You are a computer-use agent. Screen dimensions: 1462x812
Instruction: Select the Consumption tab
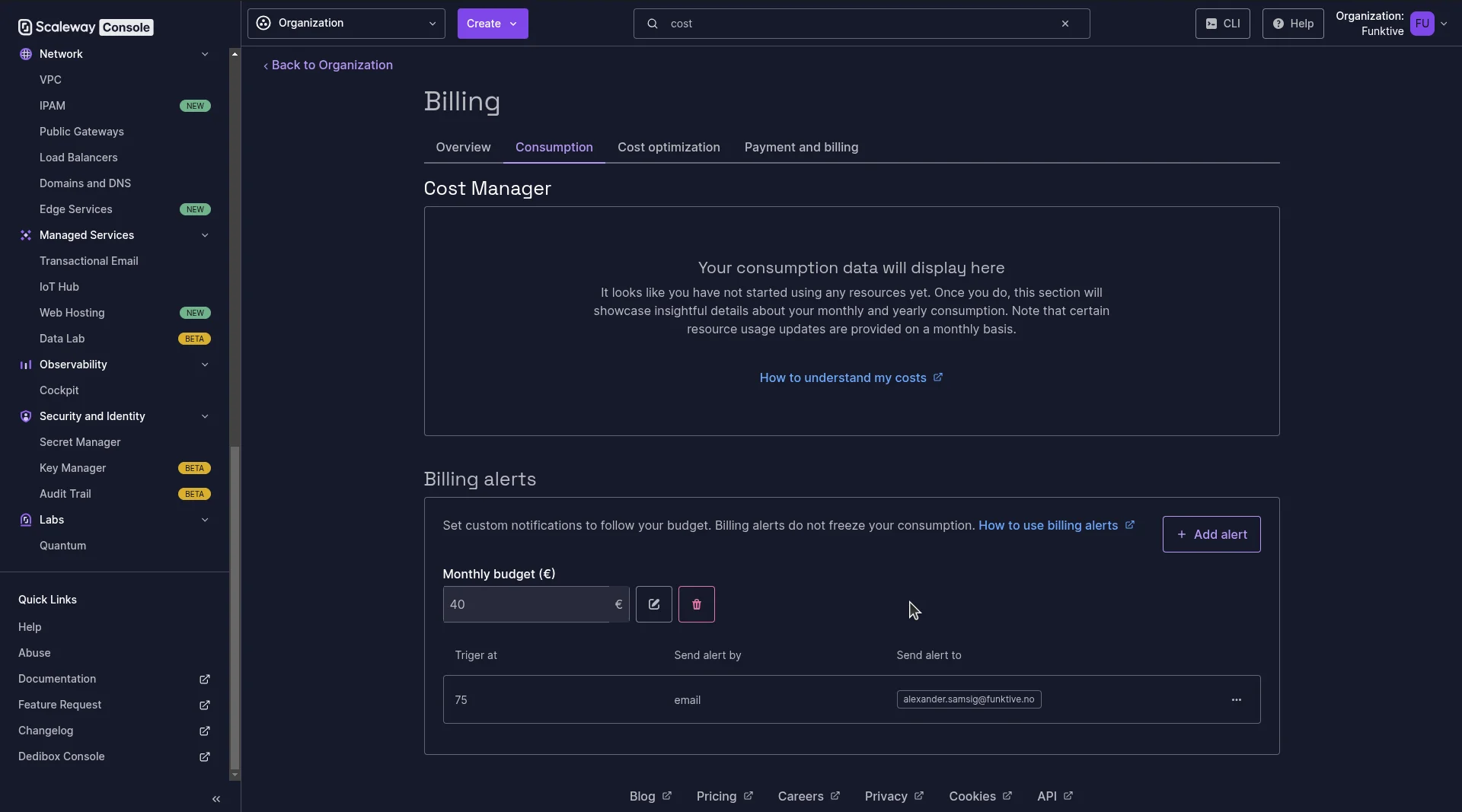coord(554,148)
